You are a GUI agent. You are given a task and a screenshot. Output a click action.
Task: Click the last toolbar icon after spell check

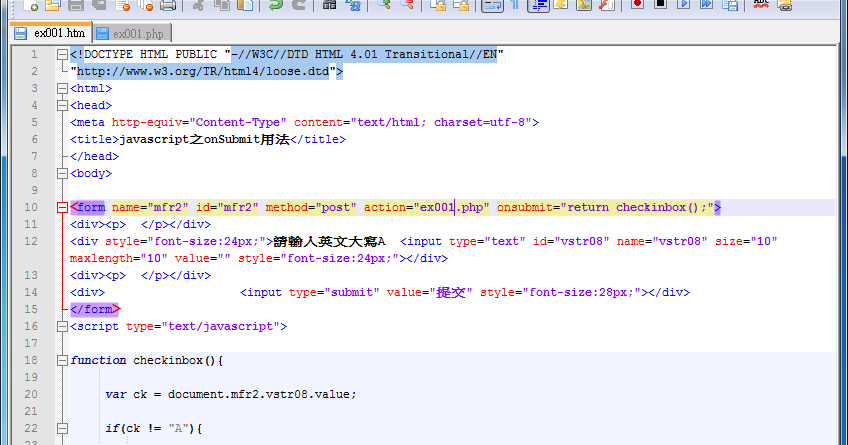[x=784, y=5]
